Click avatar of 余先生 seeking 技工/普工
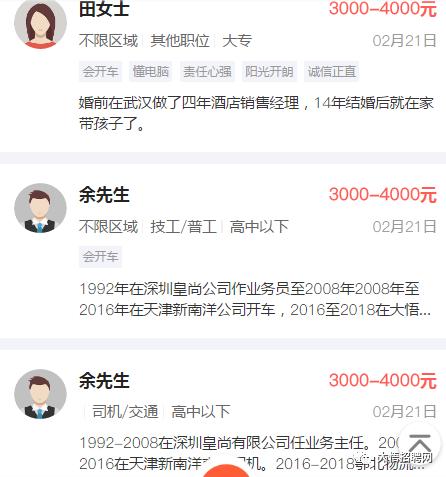The width and height of the screenshot is (446, 477). pyautogui.click(x=40, y=208)
